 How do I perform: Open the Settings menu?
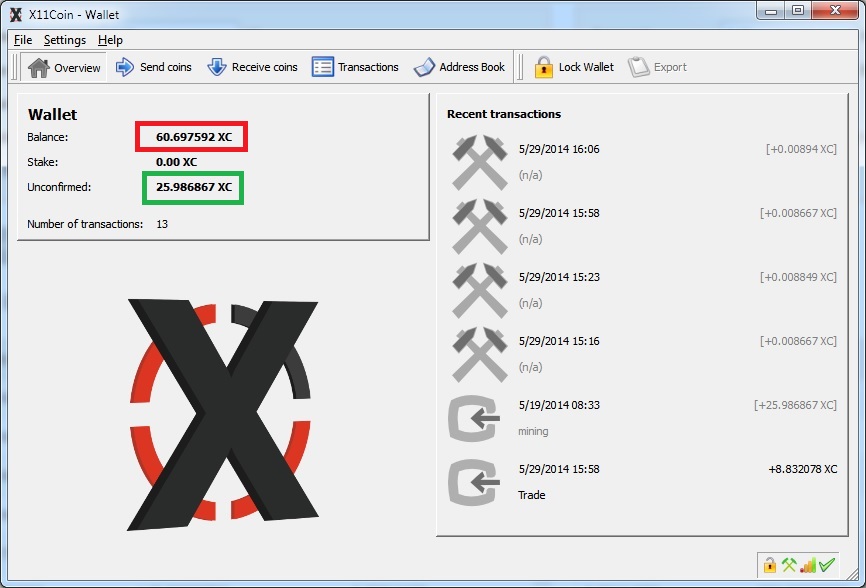click(x=65, y=40)
